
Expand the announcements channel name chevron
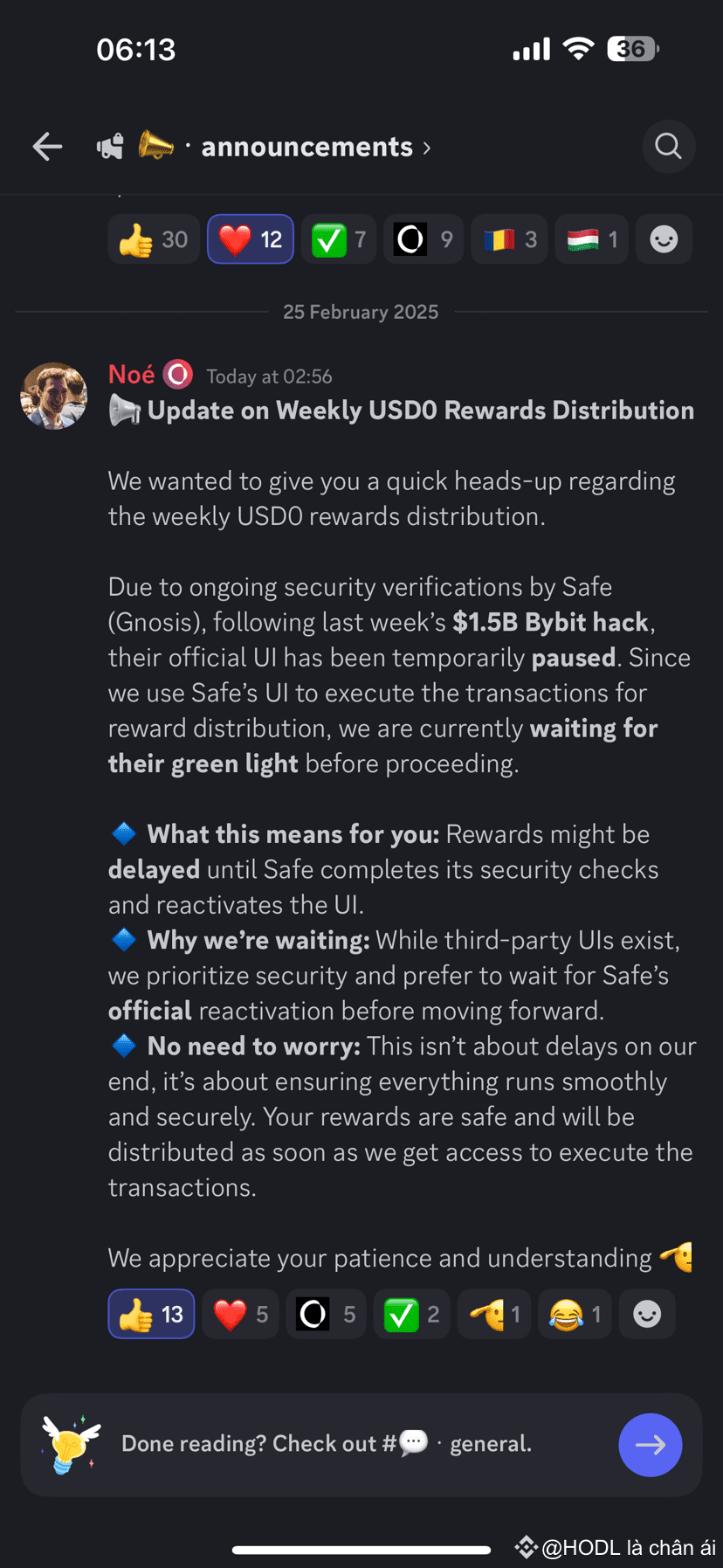(426, 148)
